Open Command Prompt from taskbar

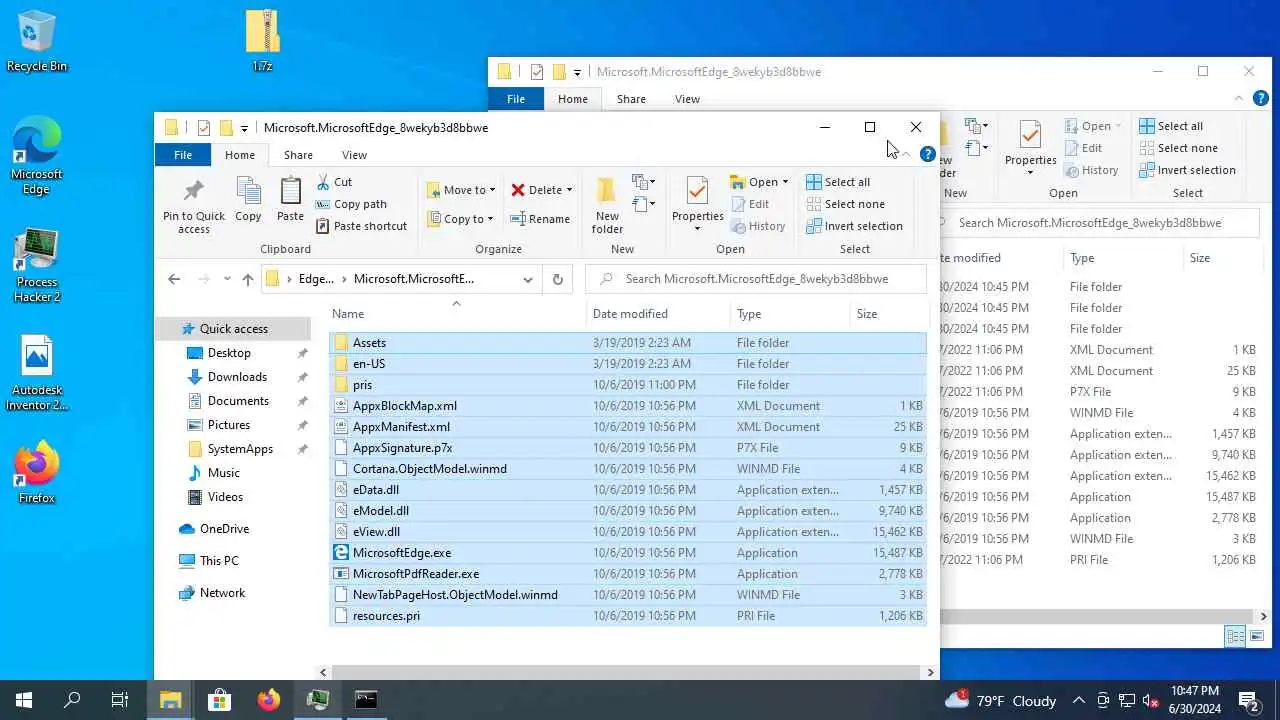point(366,700)
